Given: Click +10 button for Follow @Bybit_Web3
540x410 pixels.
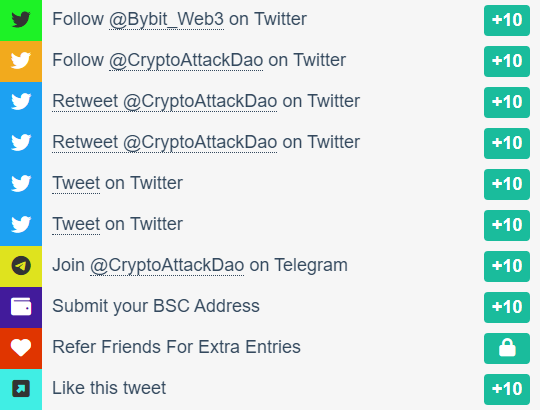Looking at the screenshot, I should [507, 20].
